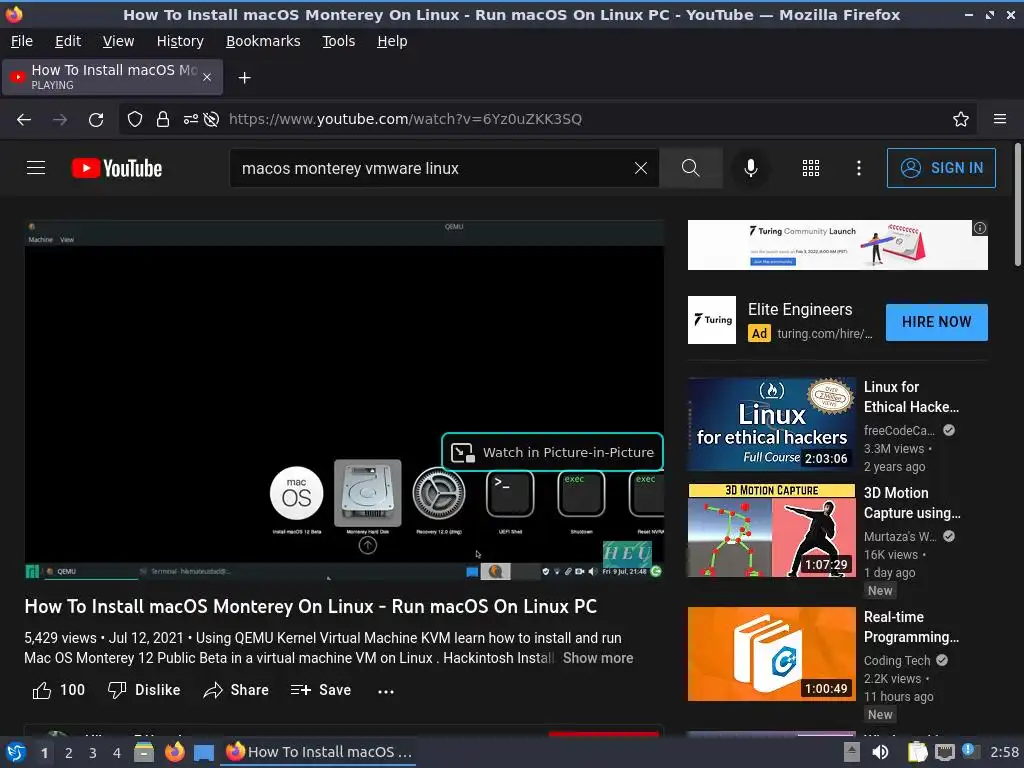Toggle Watch in Picture-in-Picture
Screen dimensions: 1024x768
tap(552, 452)
